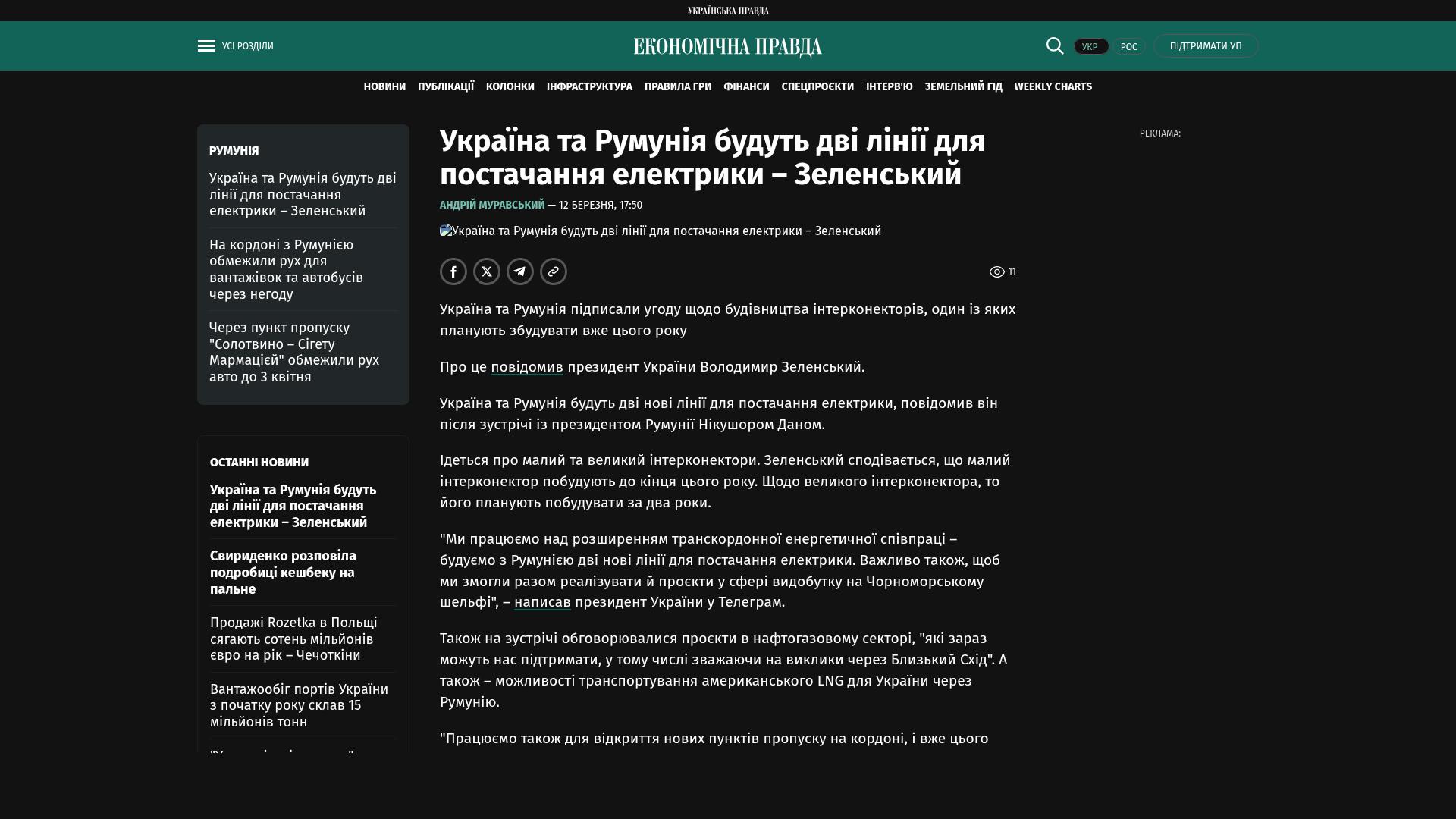Image resolution: width=1456 pixels, height=819 pixels.
Task: Click the search magnifier icon
Action: click(x=1055, y=45)
